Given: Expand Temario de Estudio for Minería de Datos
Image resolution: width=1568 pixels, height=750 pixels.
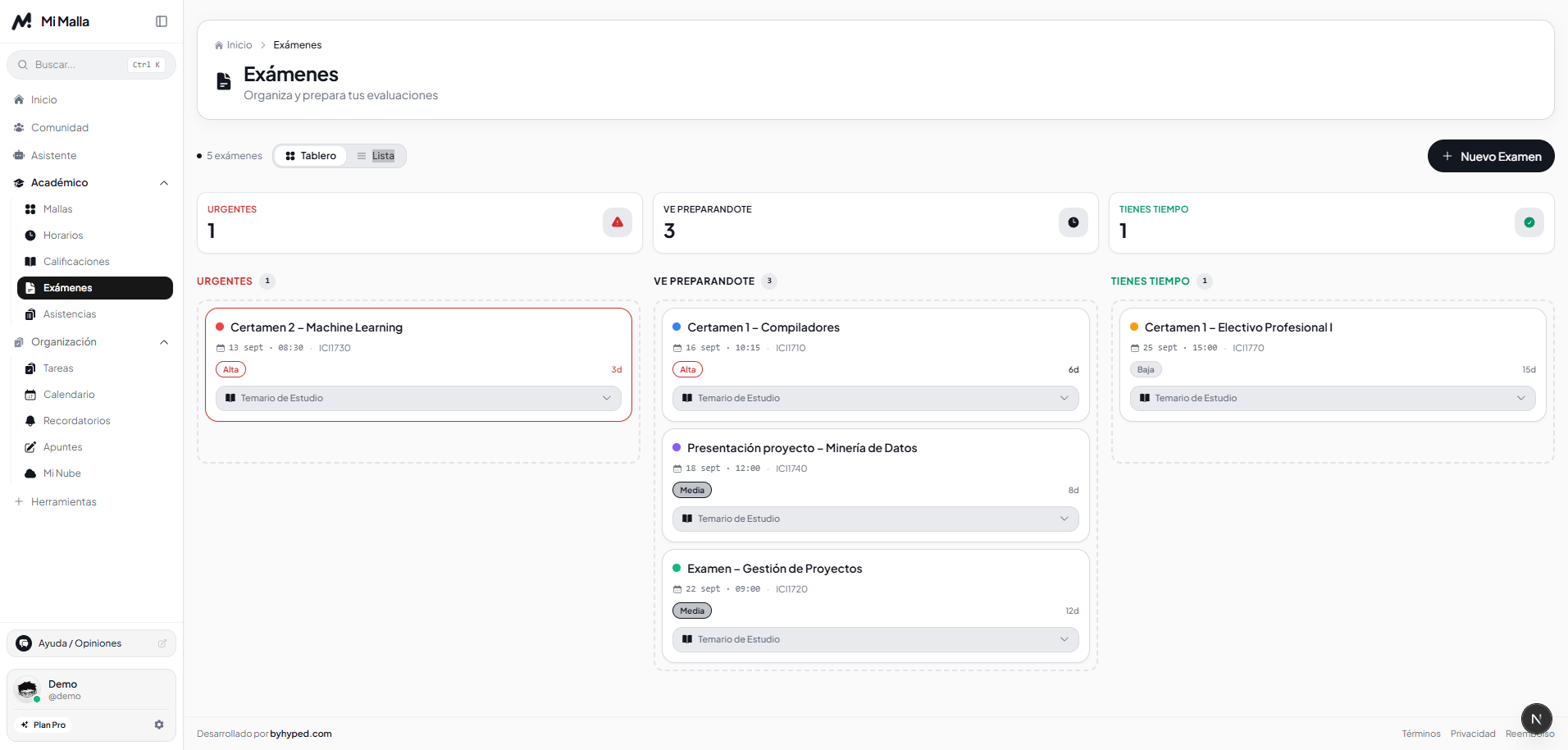Looking at the screenshot, I should click(875, 519).
